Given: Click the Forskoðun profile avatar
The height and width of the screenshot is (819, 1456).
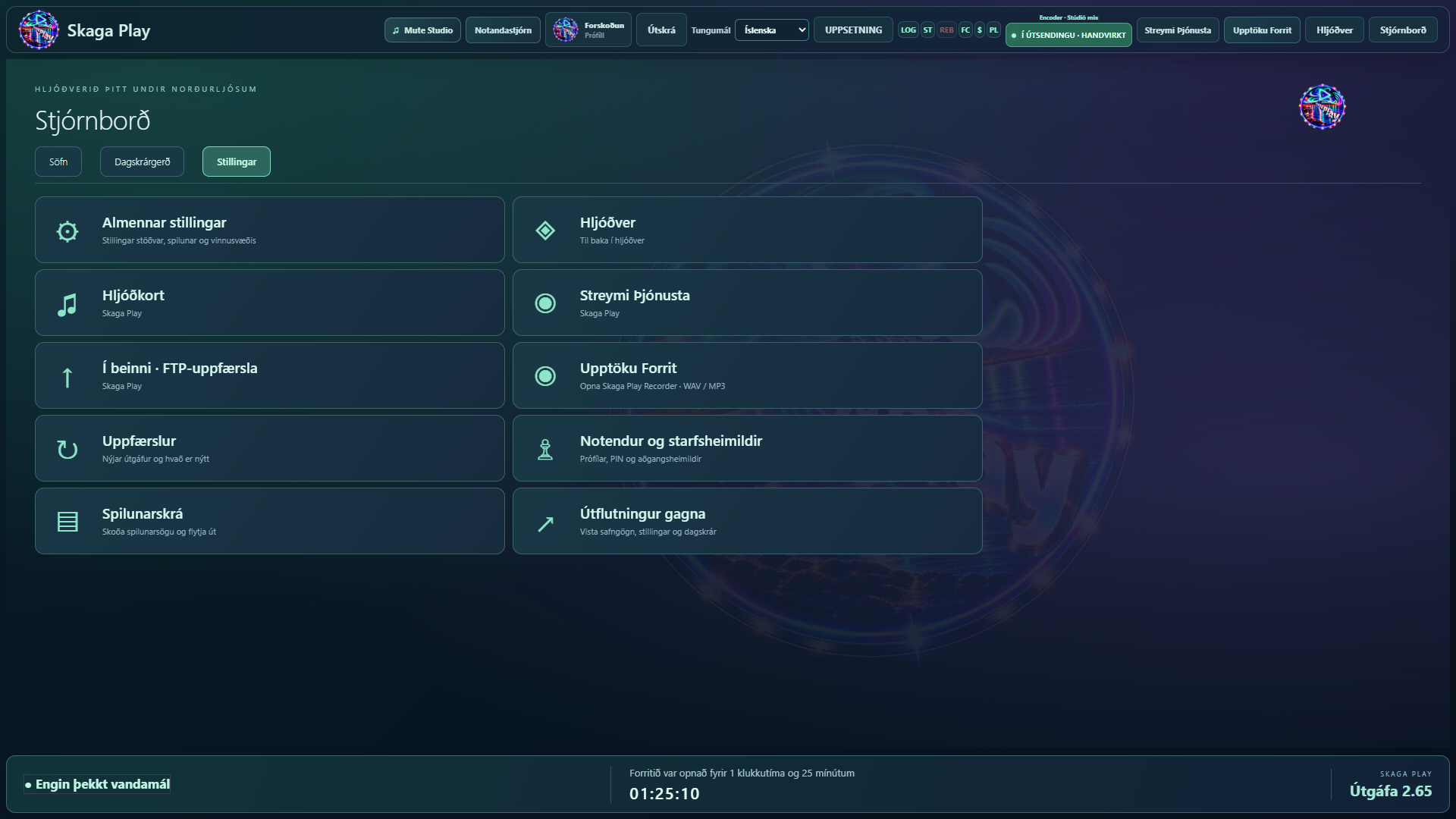Looking at the screenshot, I should [565, 30].
